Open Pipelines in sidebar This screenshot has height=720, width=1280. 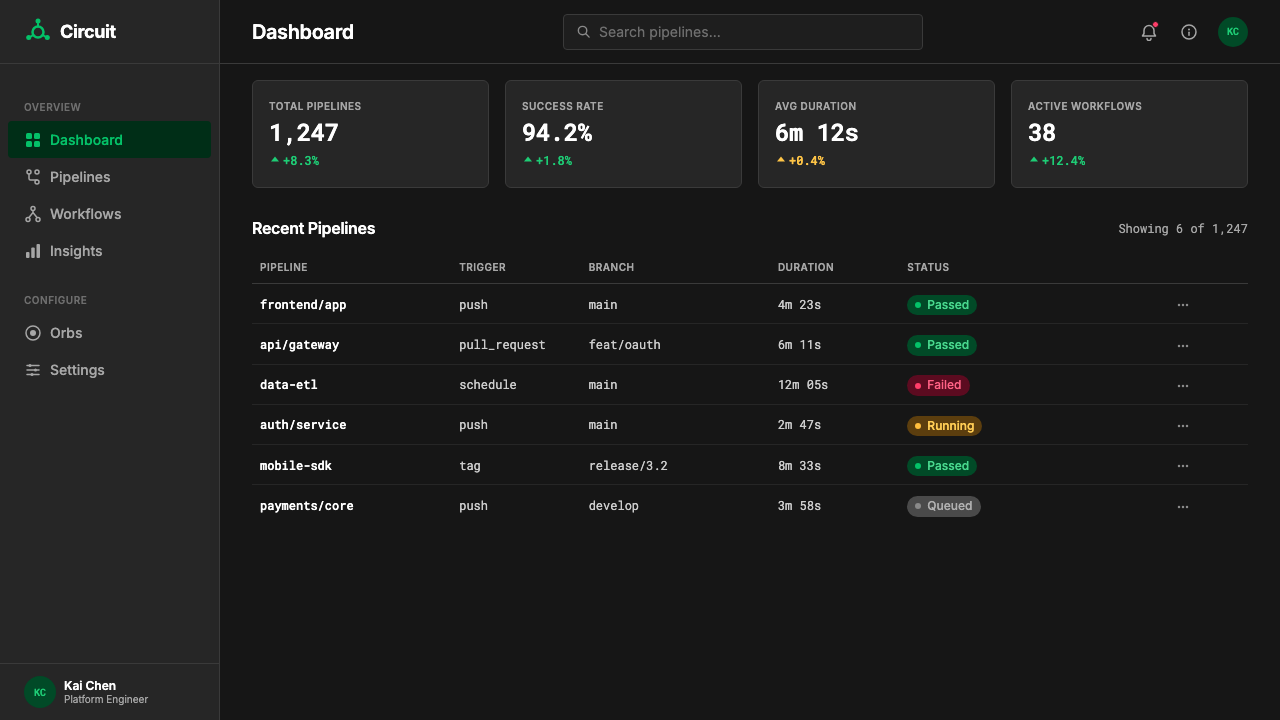coord(110,177)
